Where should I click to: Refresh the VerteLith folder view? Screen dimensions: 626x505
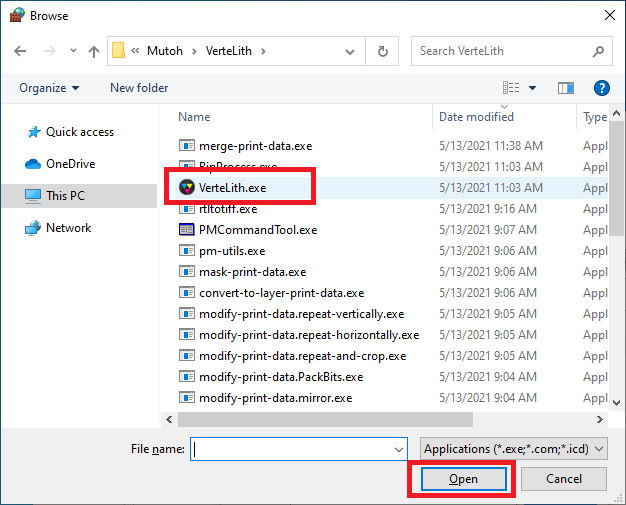point(382,51)
